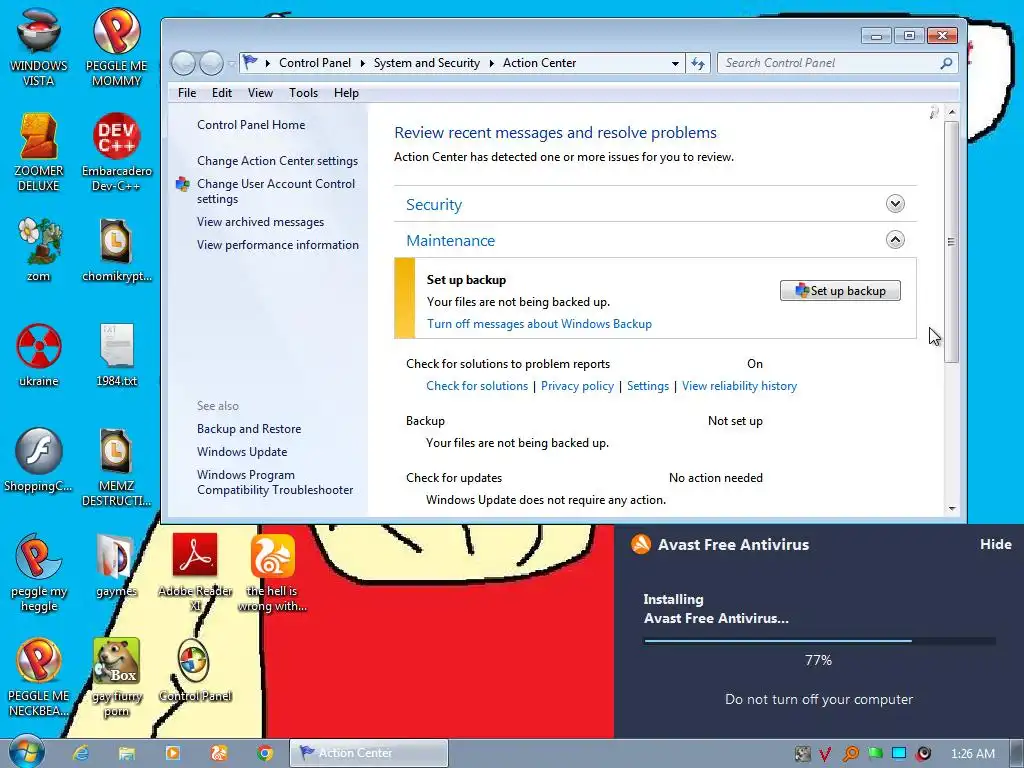
Task: Open the recent pages dropdown arrow
Action: click(231, 63)
